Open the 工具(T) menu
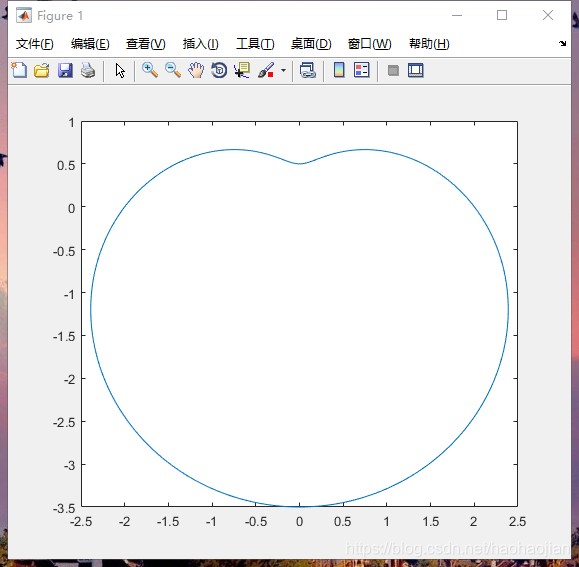579x567 pixels. point(255,44)
